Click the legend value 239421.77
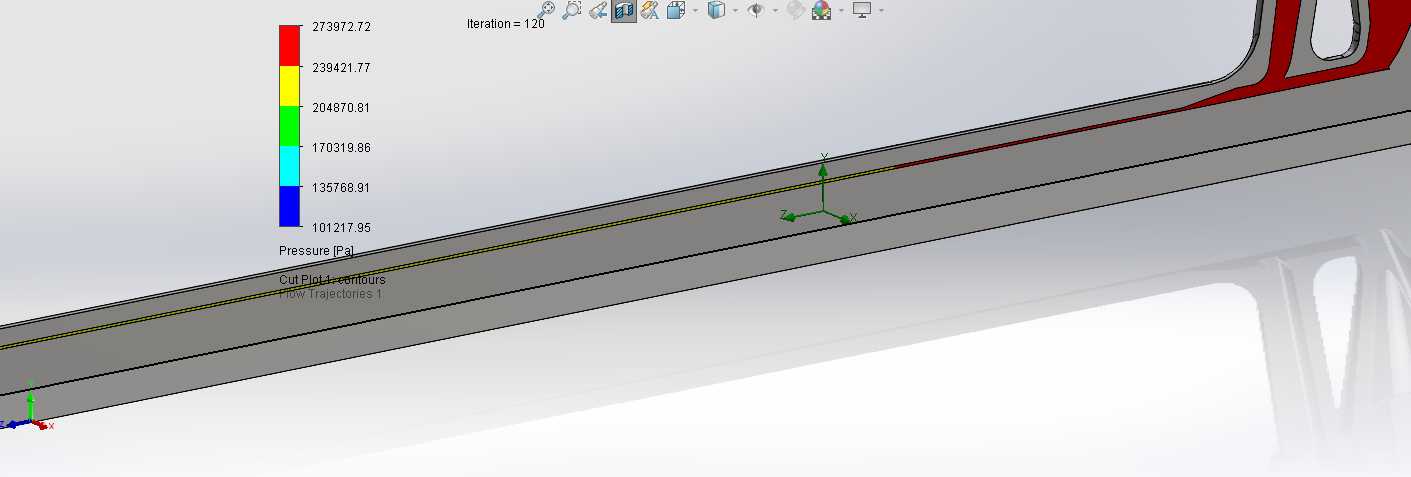Image resolution: width=1411 pixels, height=477 pixels. [x=341, y=67]
